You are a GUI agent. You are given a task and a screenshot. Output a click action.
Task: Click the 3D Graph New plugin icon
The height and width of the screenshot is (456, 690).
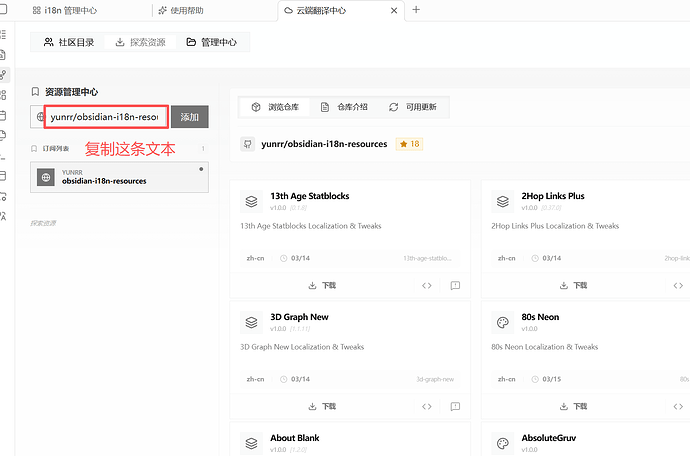click(251, 323)
